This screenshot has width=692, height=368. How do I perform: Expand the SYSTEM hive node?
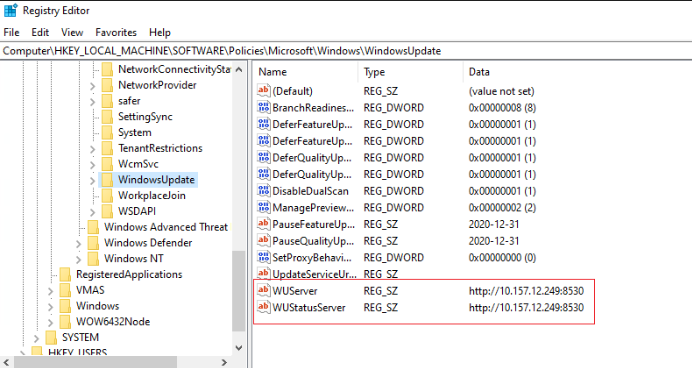coord(36,338)
